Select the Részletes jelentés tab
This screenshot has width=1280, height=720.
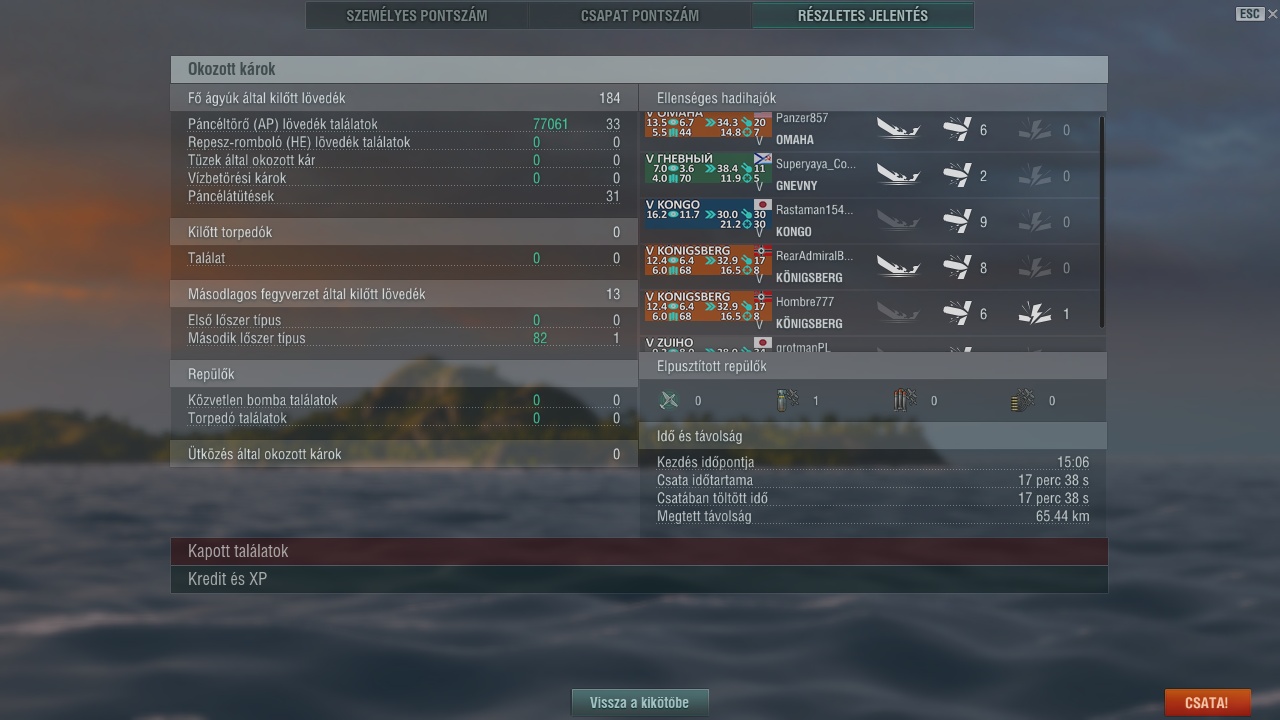862,15
